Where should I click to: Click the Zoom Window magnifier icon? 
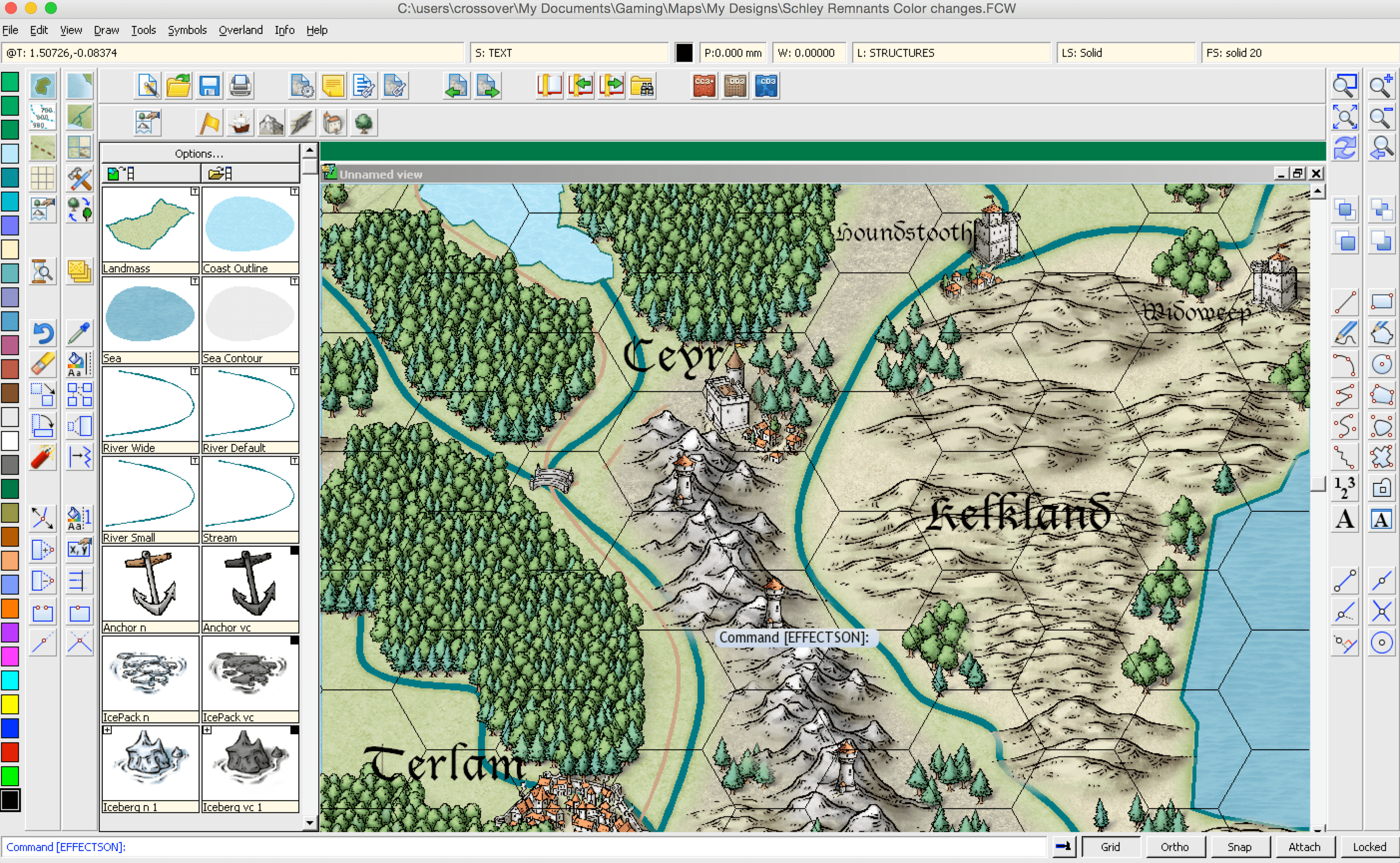pos(1345,86)
